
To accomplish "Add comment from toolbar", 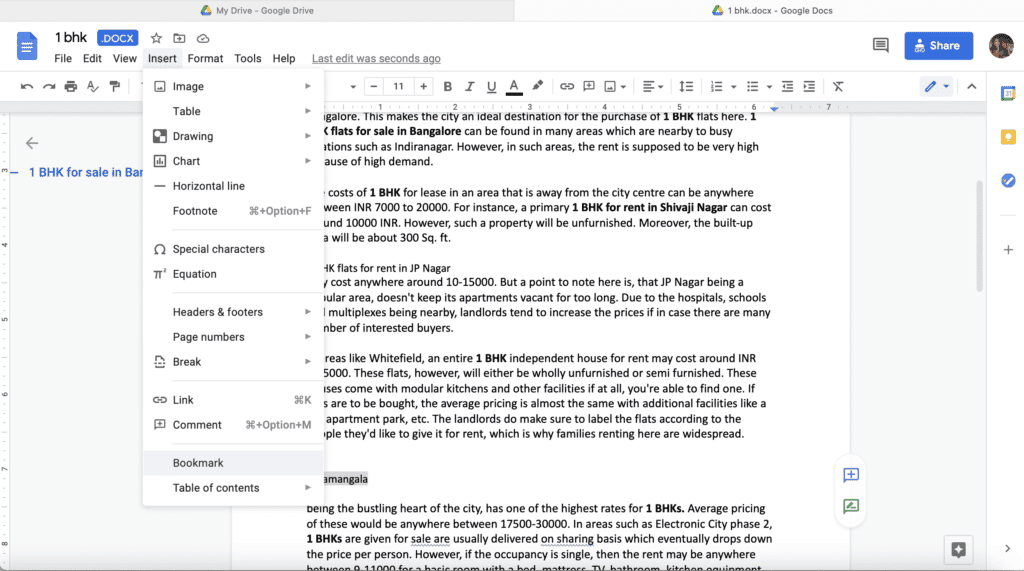I will click(589, 87).
